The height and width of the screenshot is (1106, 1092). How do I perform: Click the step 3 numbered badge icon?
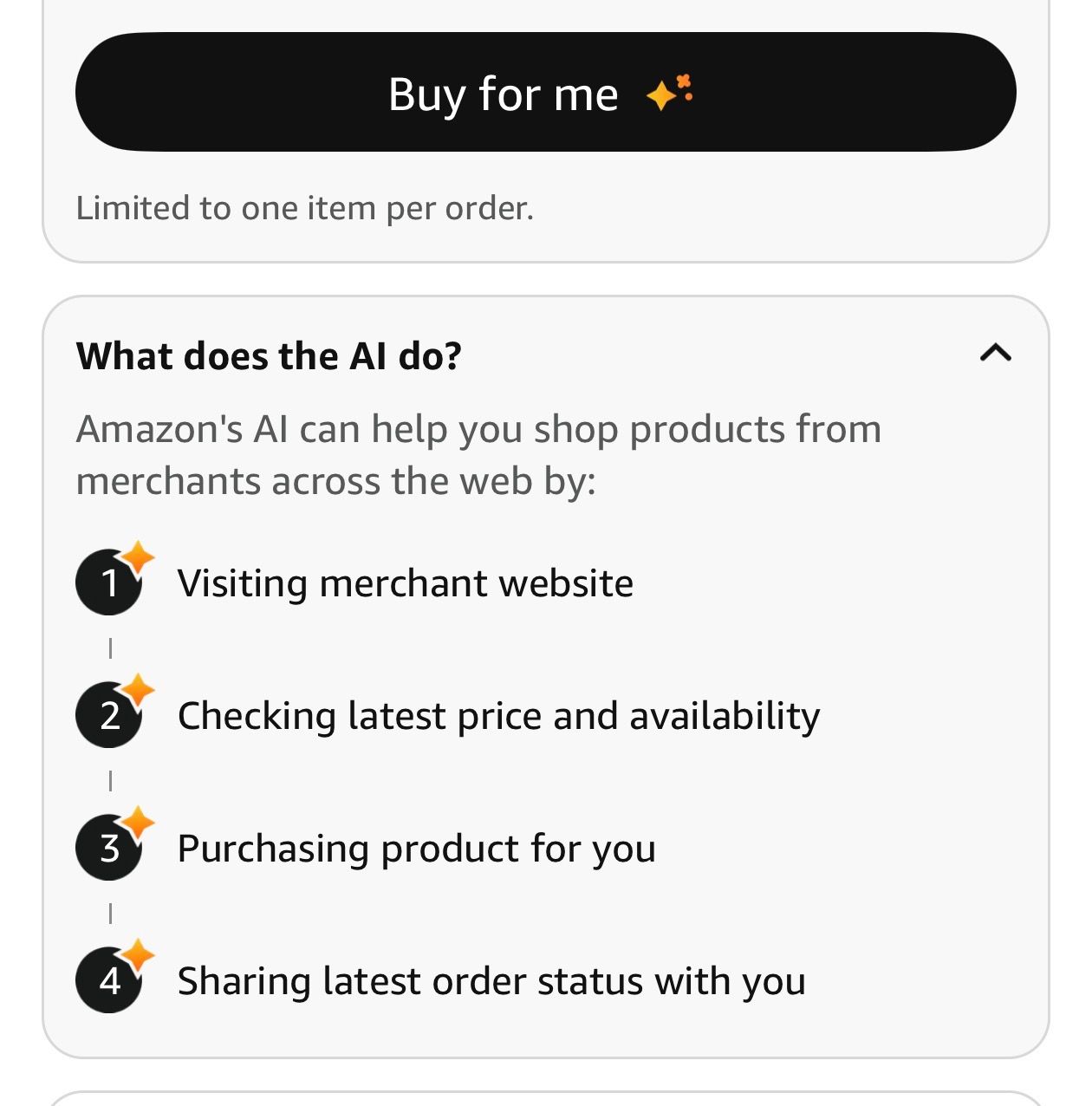point(110,848)
